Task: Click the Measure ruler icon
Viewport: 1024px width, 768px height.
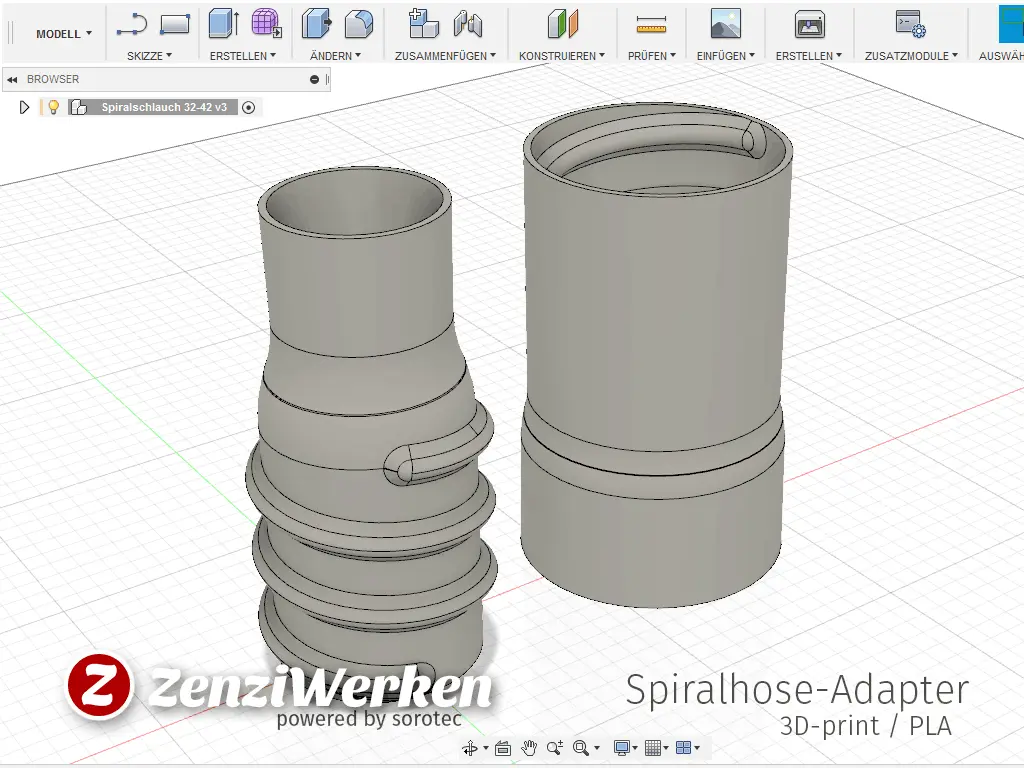Action: (x=651, y=25)
